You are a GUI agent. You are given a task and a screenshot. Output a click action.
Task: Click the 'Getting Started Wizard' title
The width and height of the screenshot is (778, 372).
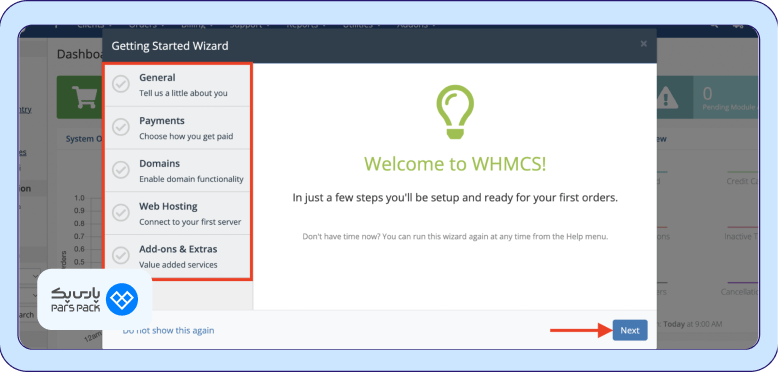pos(170,46)
